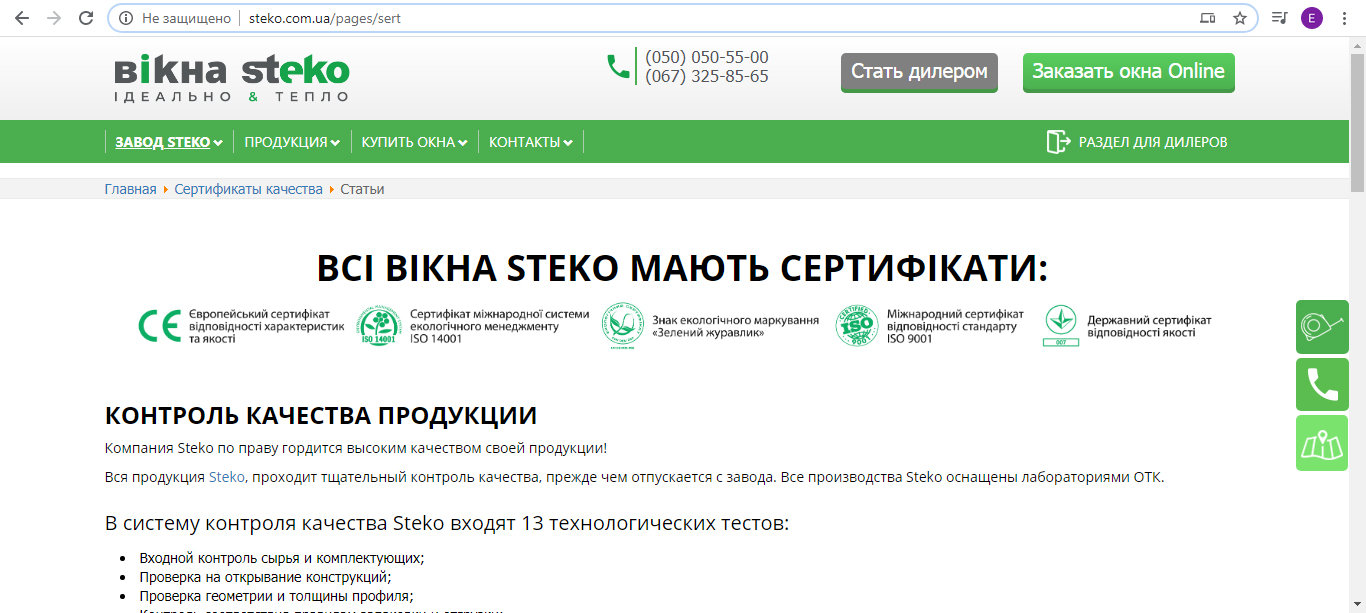Open the КОНТАКТЫ menu item
The width and height of the screenshot is (1366, 613).
click(530, 142)
